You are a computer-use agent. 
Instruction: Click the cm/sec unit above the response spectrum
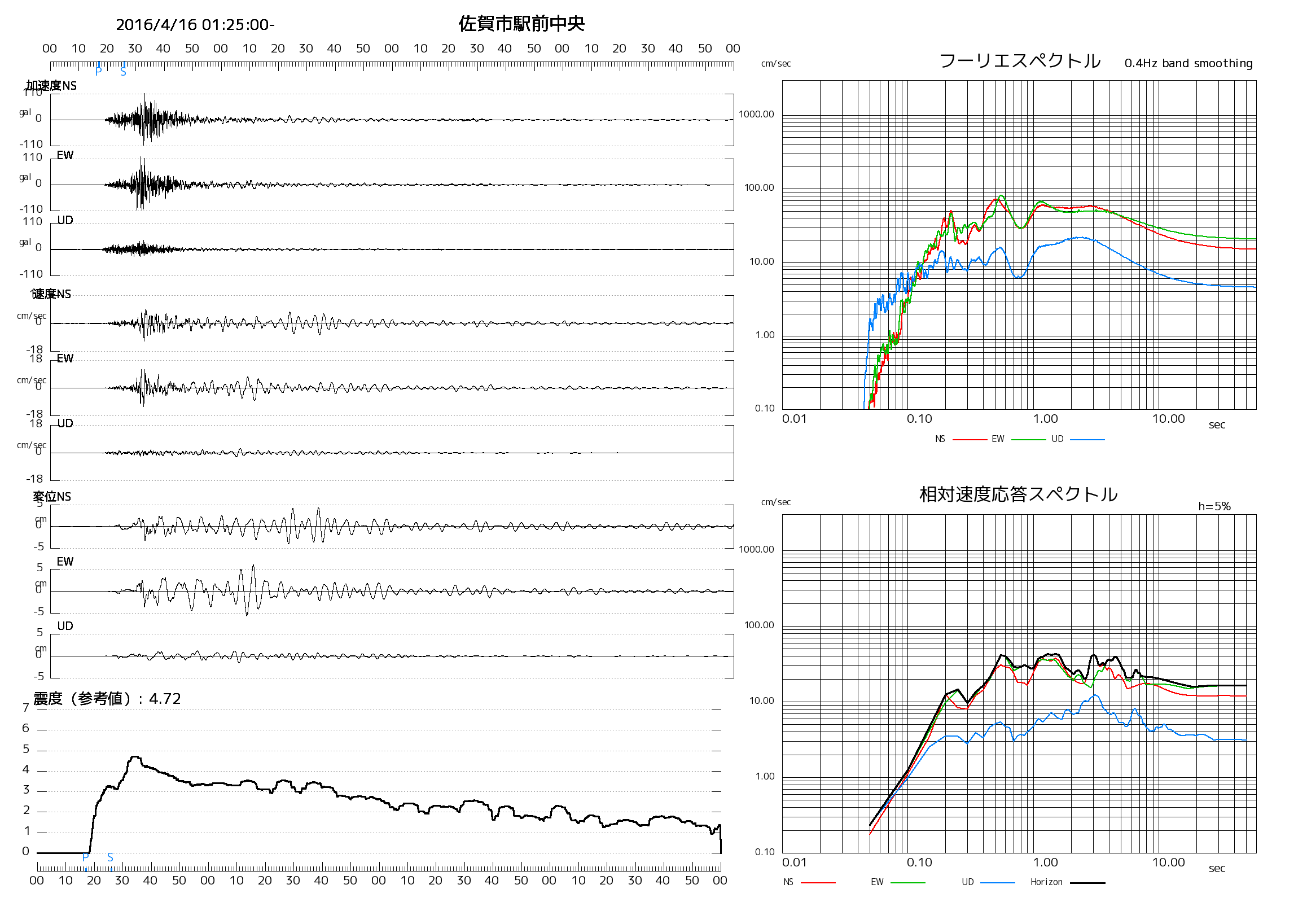pos(776,502)
